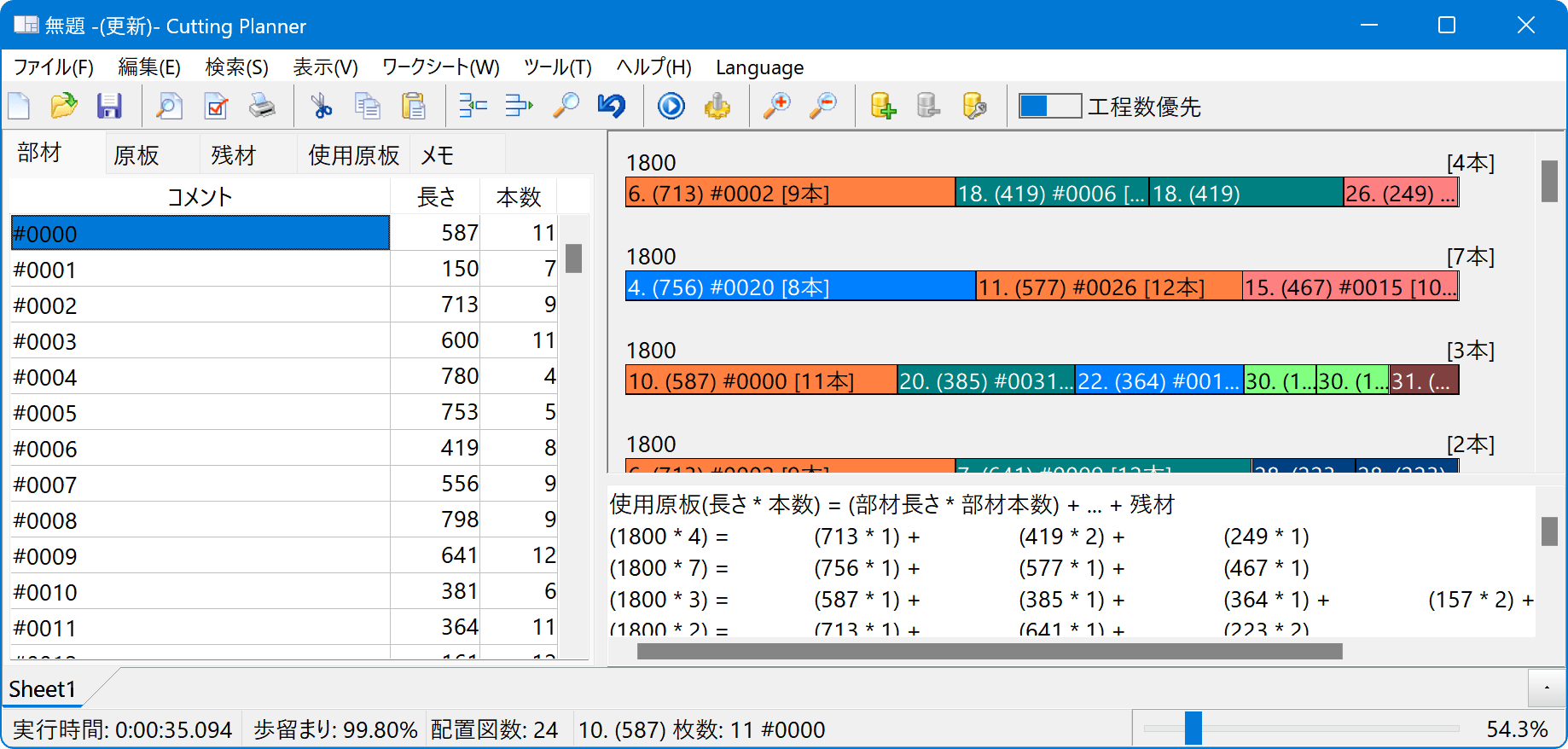Save the project with the floppy icon
The image size is (1568, 749).
[109, 107]
